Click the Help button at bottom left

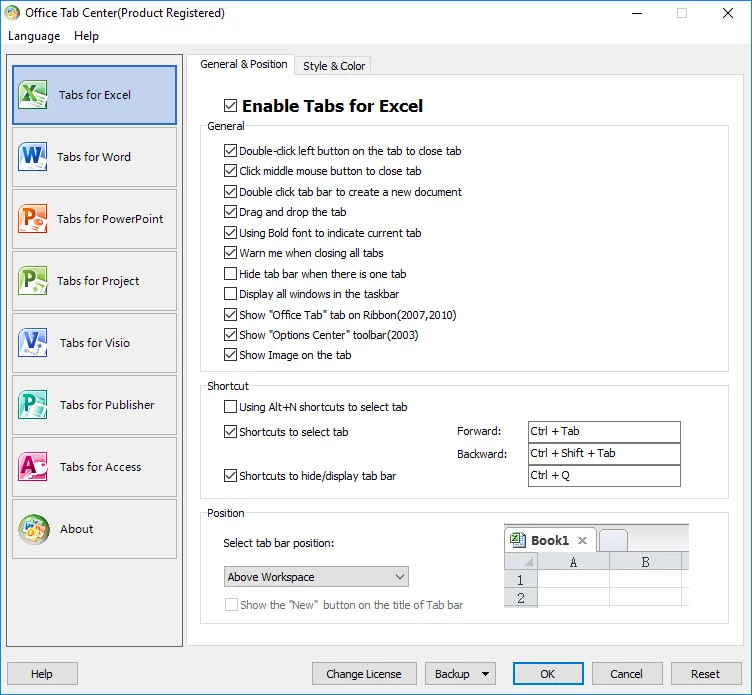click(42, 674)
